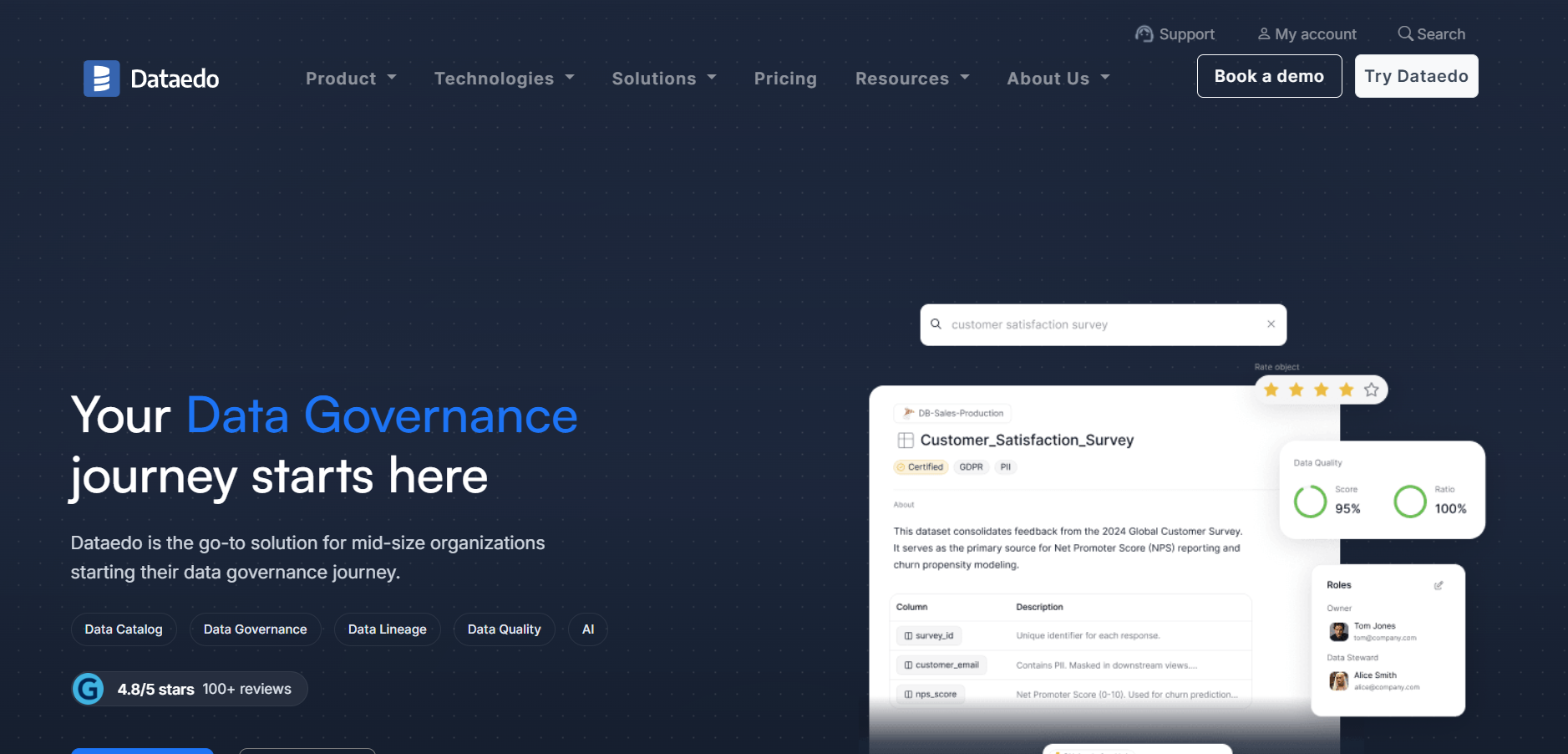
Task: Open the Support link
Action: (x=1175, y=34)
